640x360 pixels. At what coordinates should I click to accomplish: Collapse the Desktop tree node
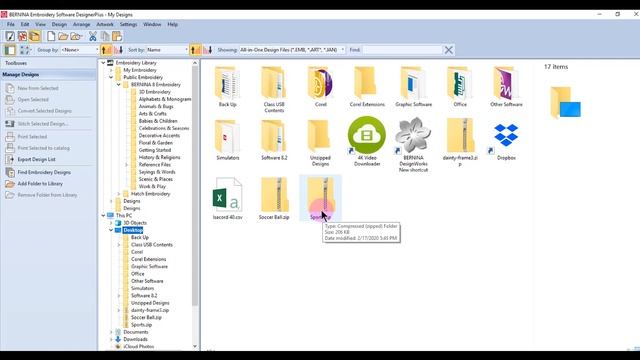click(111, 230)
